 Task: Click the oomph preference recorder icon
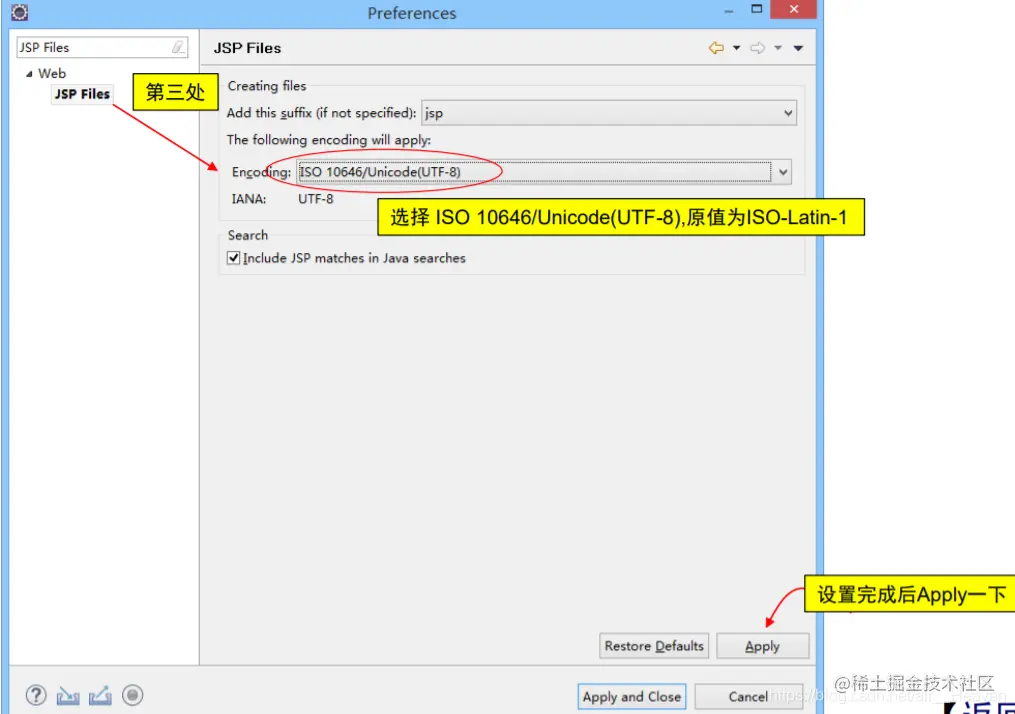point(133,696)
